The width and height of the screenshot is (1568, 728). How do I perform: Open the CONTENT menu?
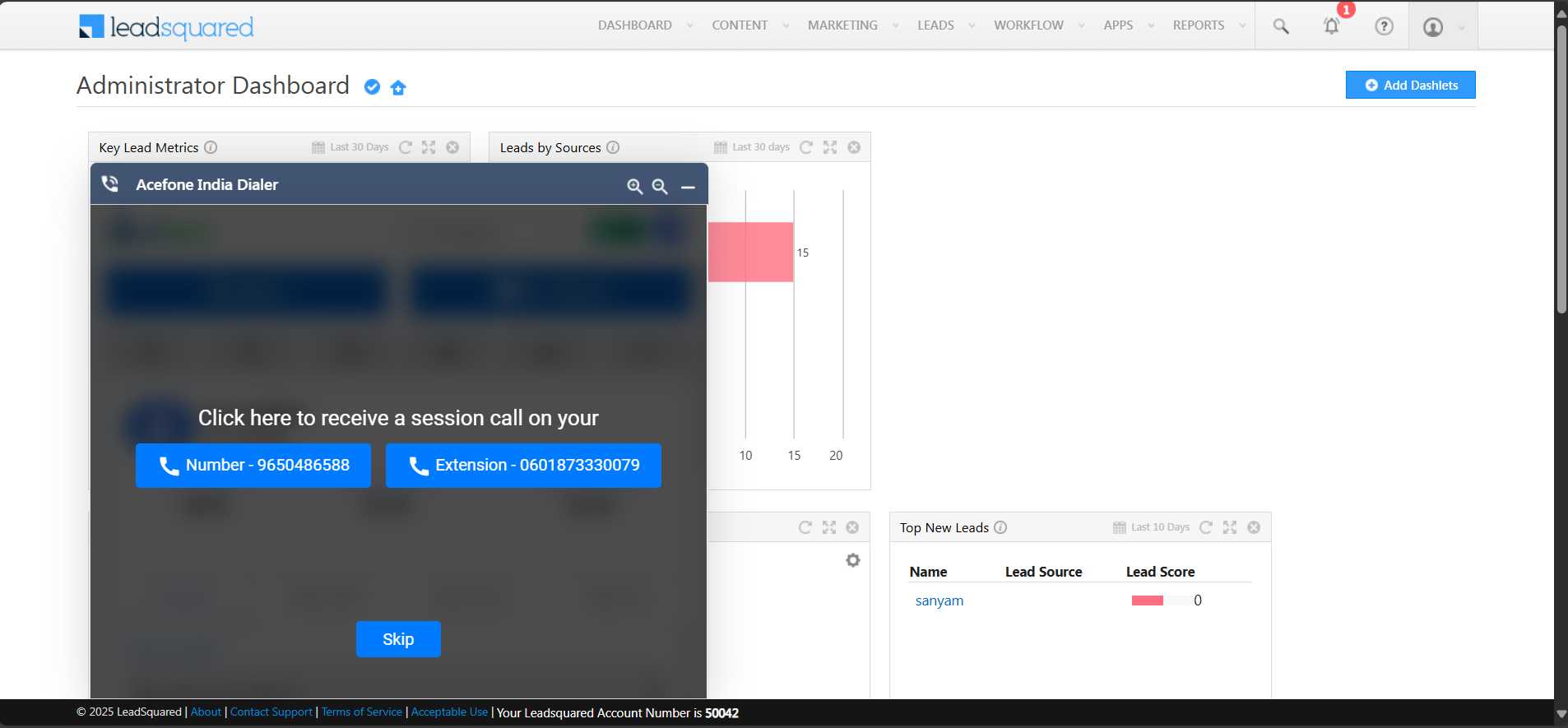click(740, 26)
